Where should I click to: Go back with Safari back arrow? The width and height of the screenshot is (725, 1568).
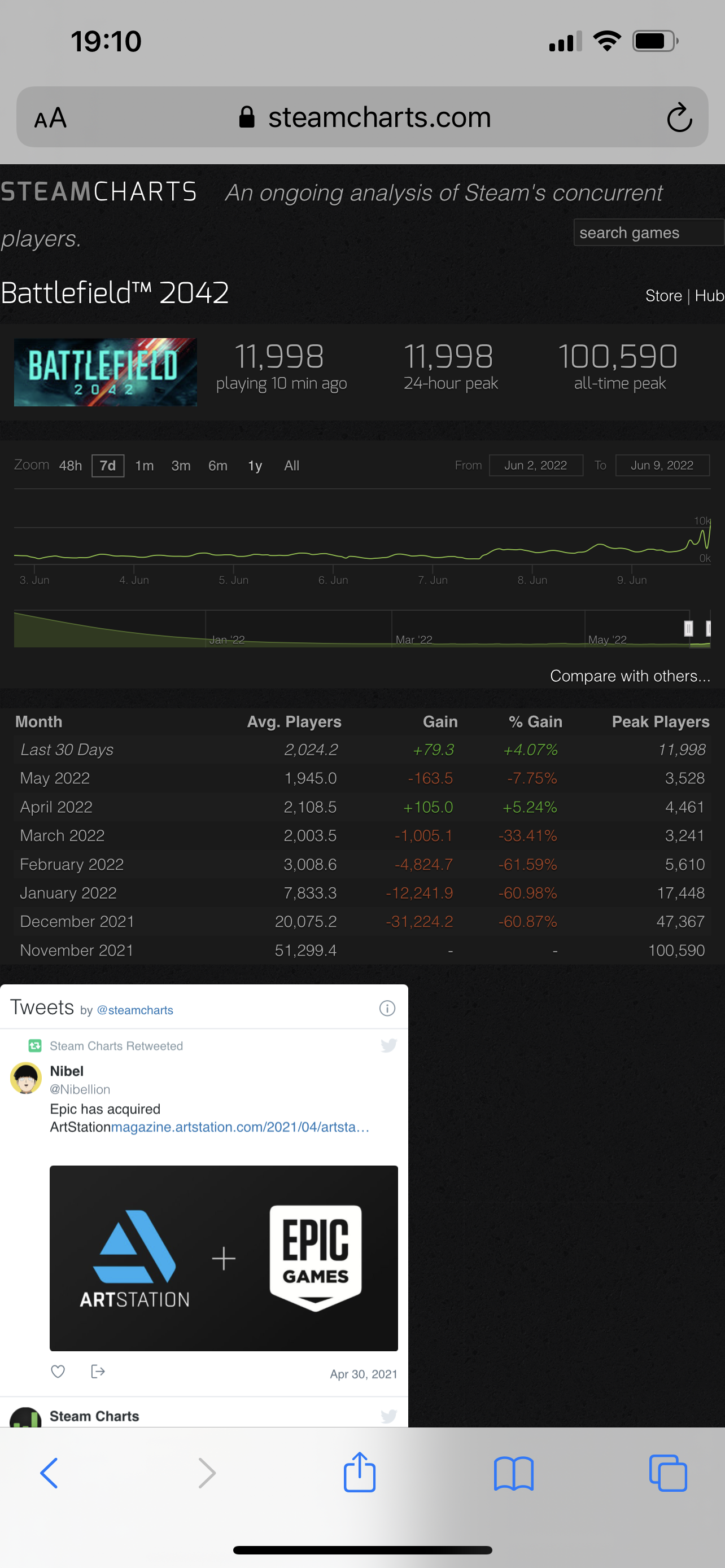(49, 1473)
